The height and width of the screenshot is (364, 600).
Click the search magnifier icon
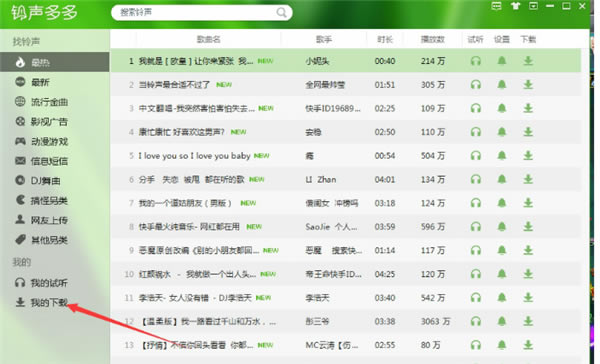[x=282, y=13]
